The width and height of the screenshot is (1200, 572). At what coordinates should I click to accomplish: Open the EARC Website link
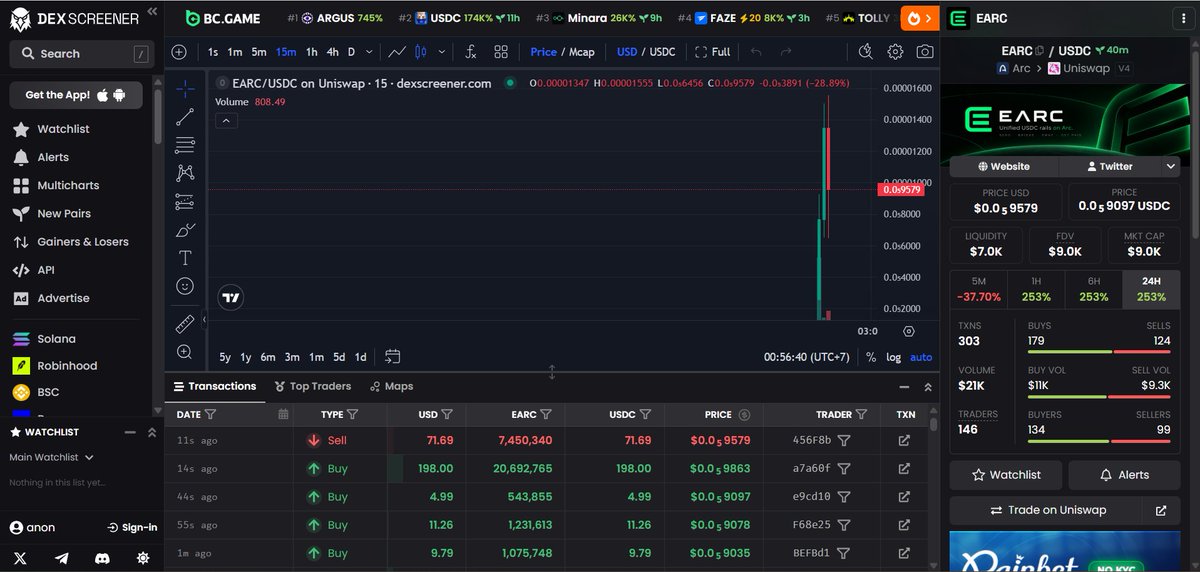[x=1004, y=166]
